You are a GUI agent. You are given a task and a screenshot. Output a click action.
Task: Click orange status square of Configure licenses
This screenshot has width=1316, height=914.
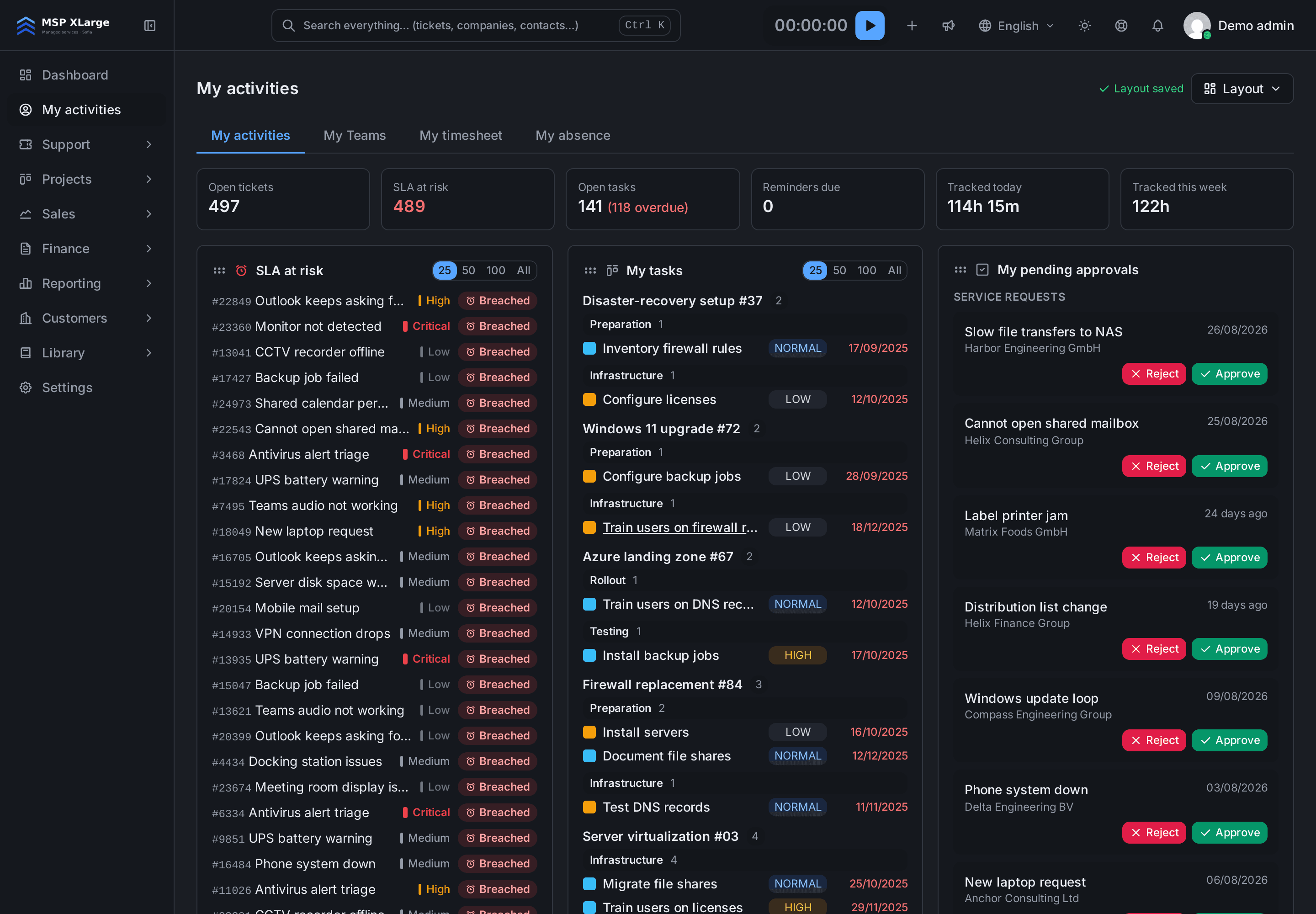coord(589,399)
